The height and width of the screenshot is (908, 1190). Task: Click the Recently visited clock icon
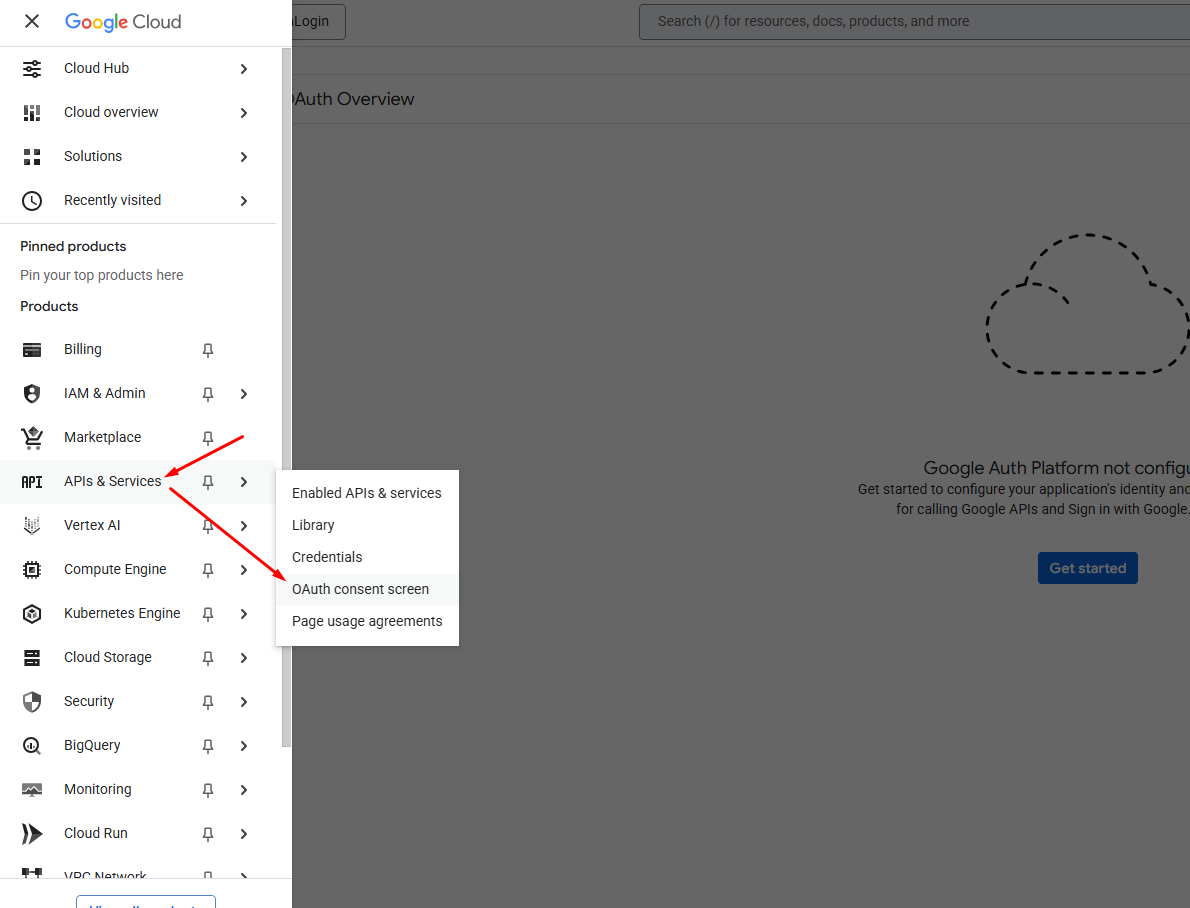[32, 200]
